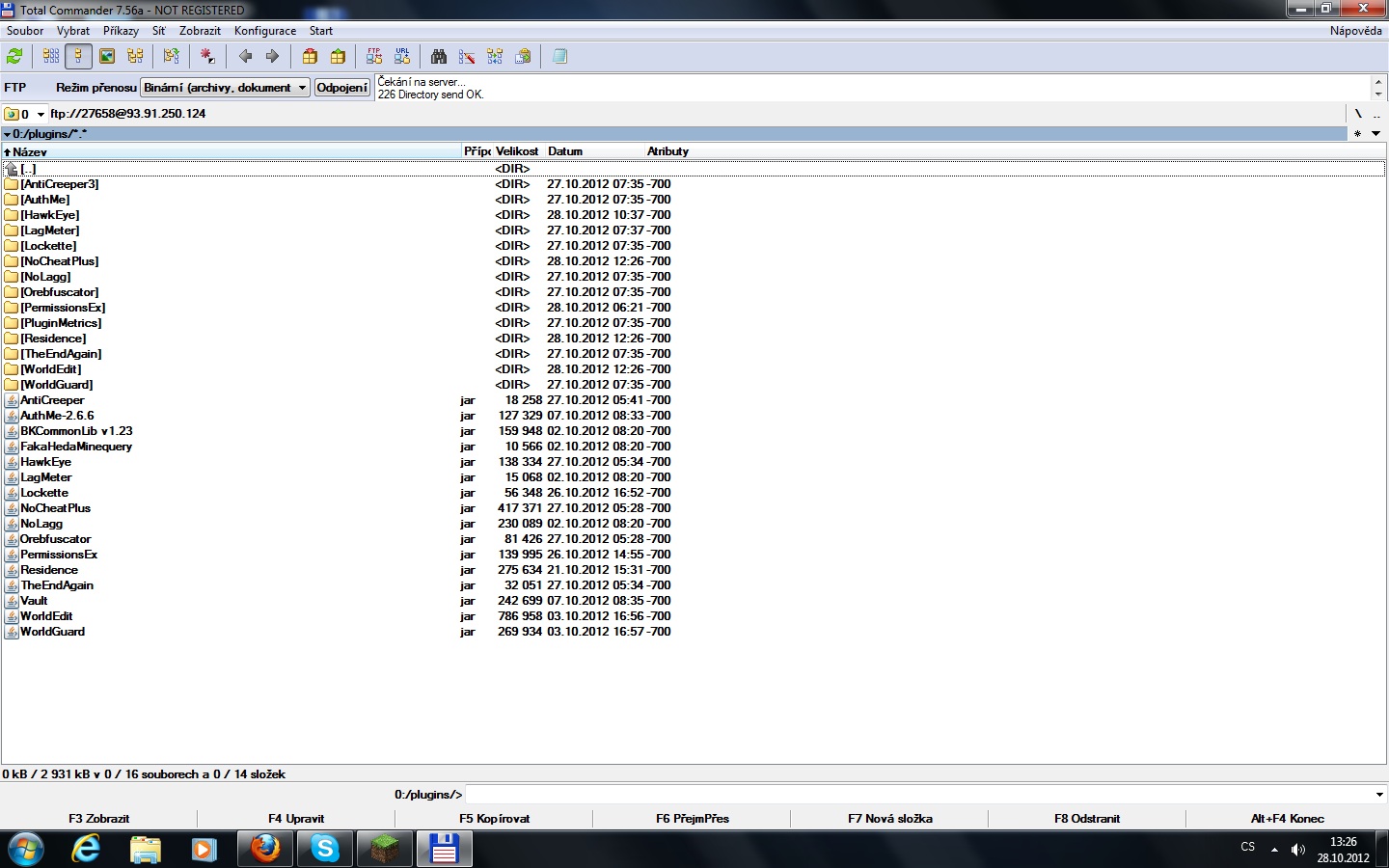Sort by Velikost column header
Image resolution: width=1389 pixels, height=868 pixels.
pyautogui.click(x=517, y=151)
